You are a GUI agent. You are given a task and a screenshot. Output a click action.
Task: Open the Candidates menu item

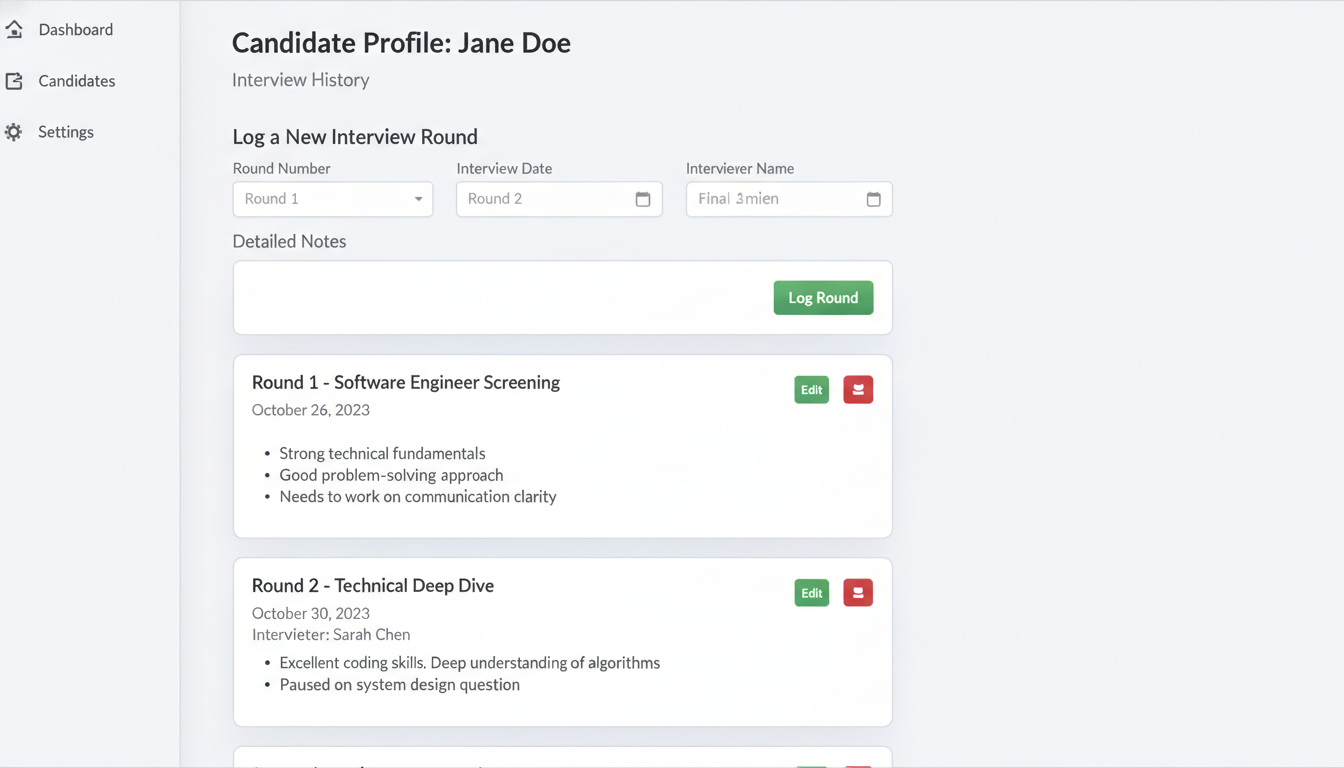pos(76,81)
